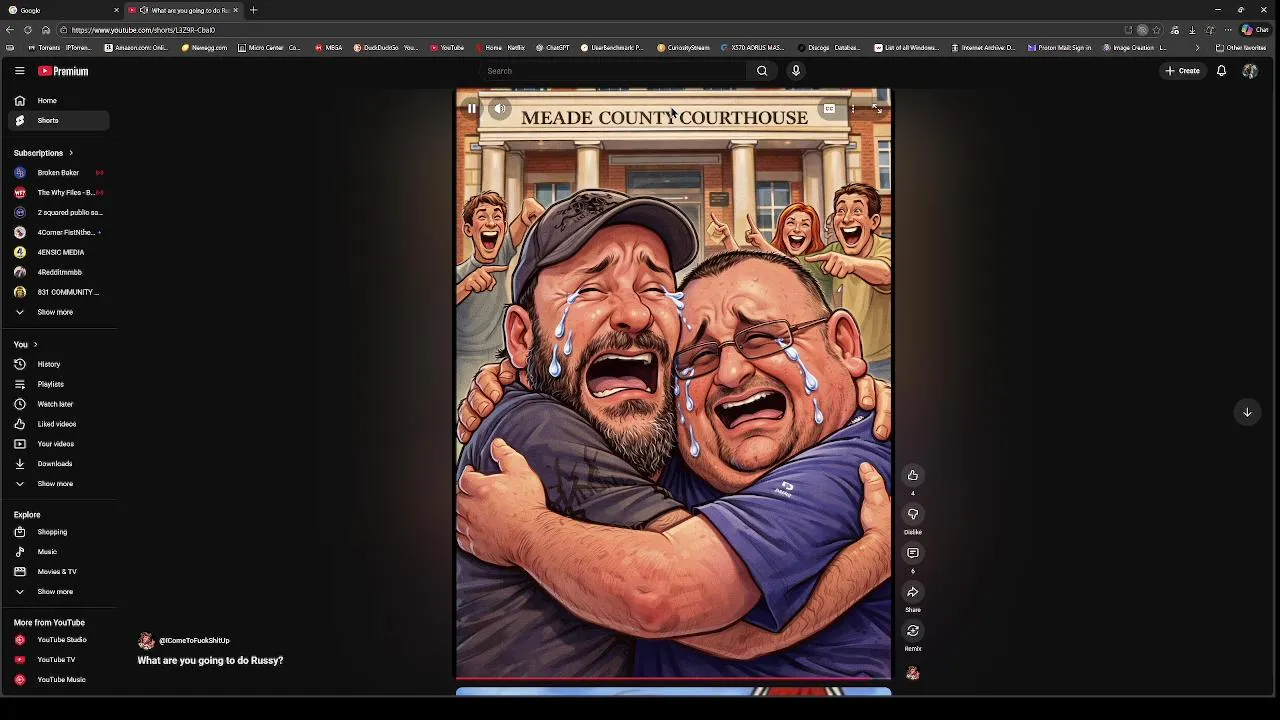Image resolution: width=1280 pixels, height=720 pixels.
Task: Open The Why Files subscription
Action: click(59, 193)
